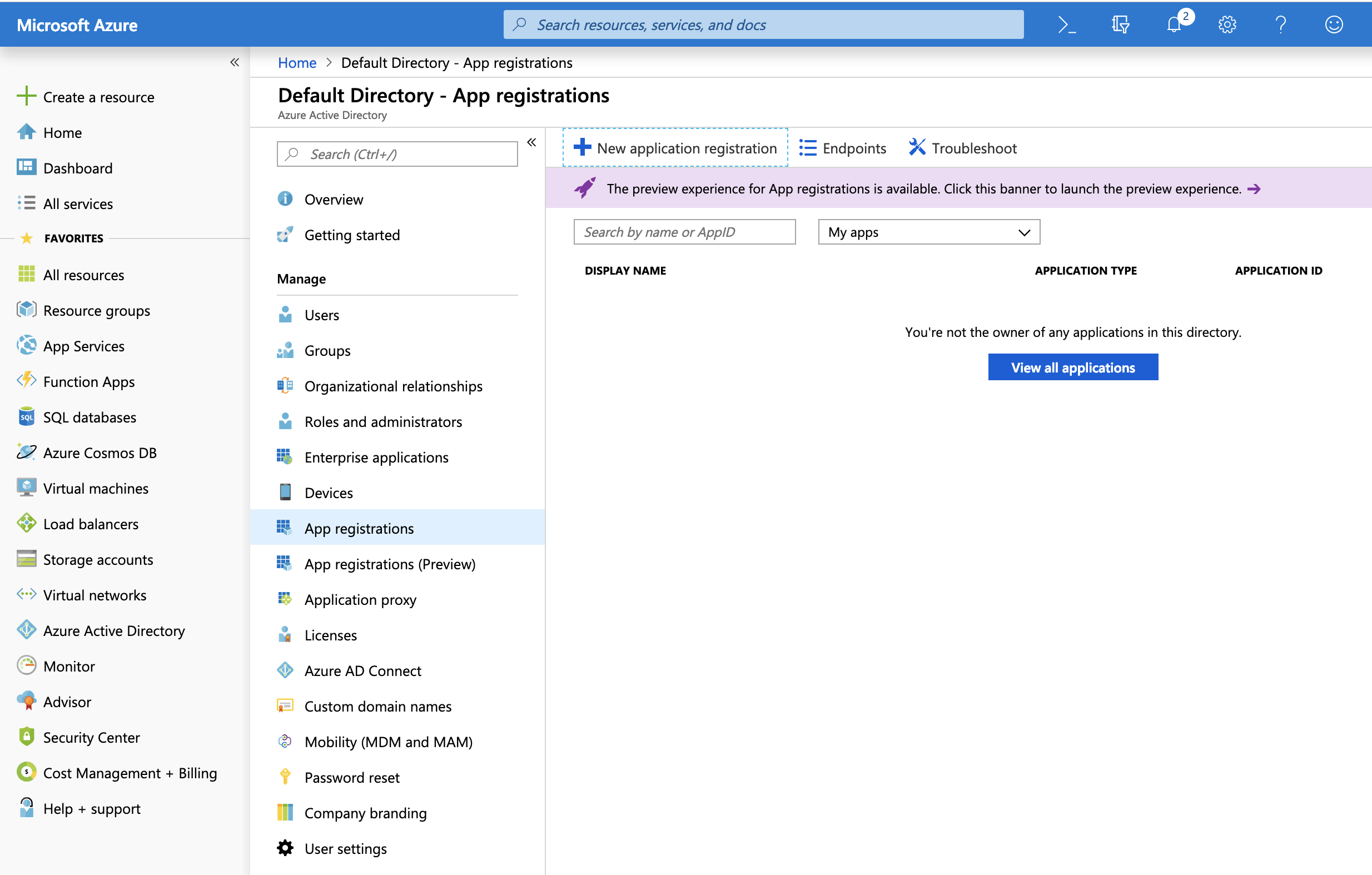Viewport: 1372px width, 875px height.
Task: Open portal settings gear
Action: (1227, 24)
